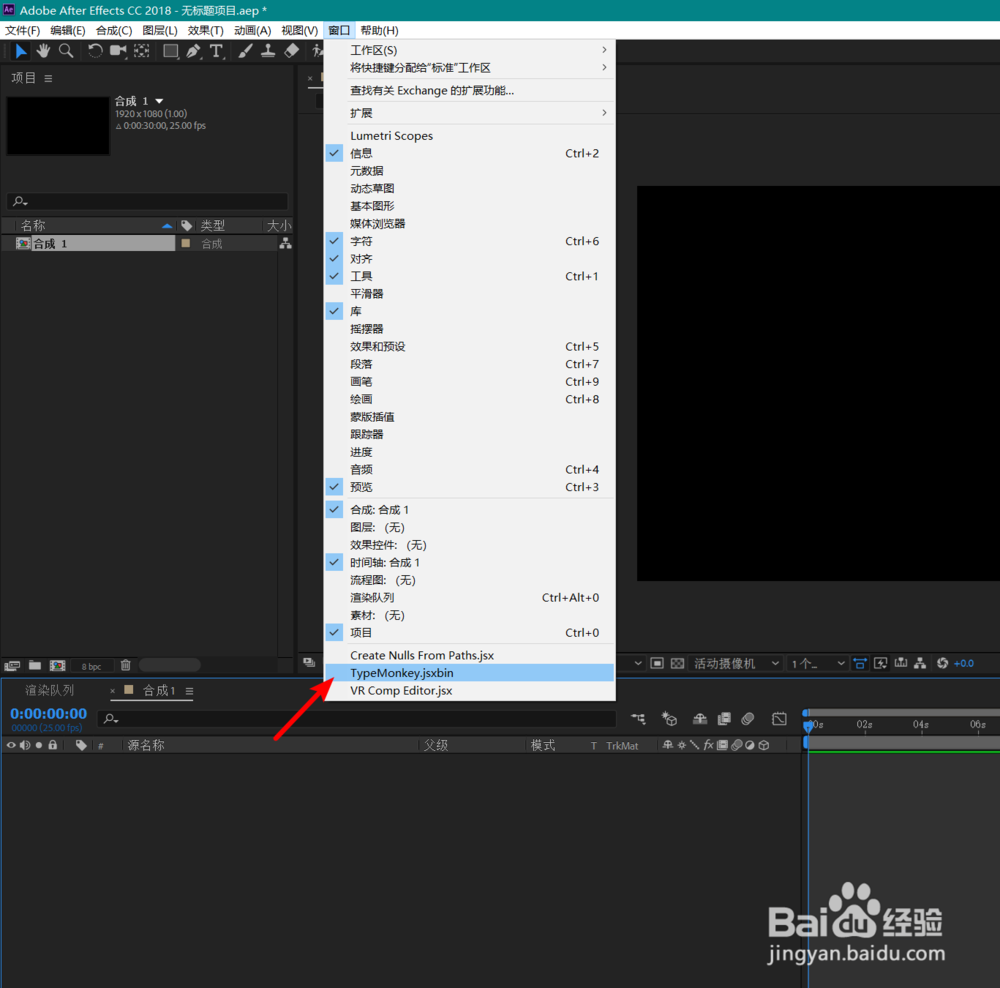Select the Zoom magnifier tool
1000x988 pixels.
coord(66,51)
